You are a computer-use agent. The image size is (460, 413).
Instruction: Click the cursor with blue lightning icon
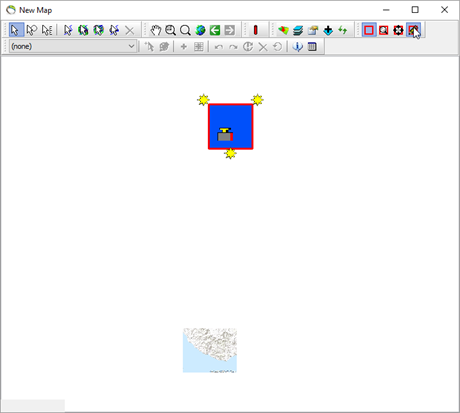click(x=68, y=30)
